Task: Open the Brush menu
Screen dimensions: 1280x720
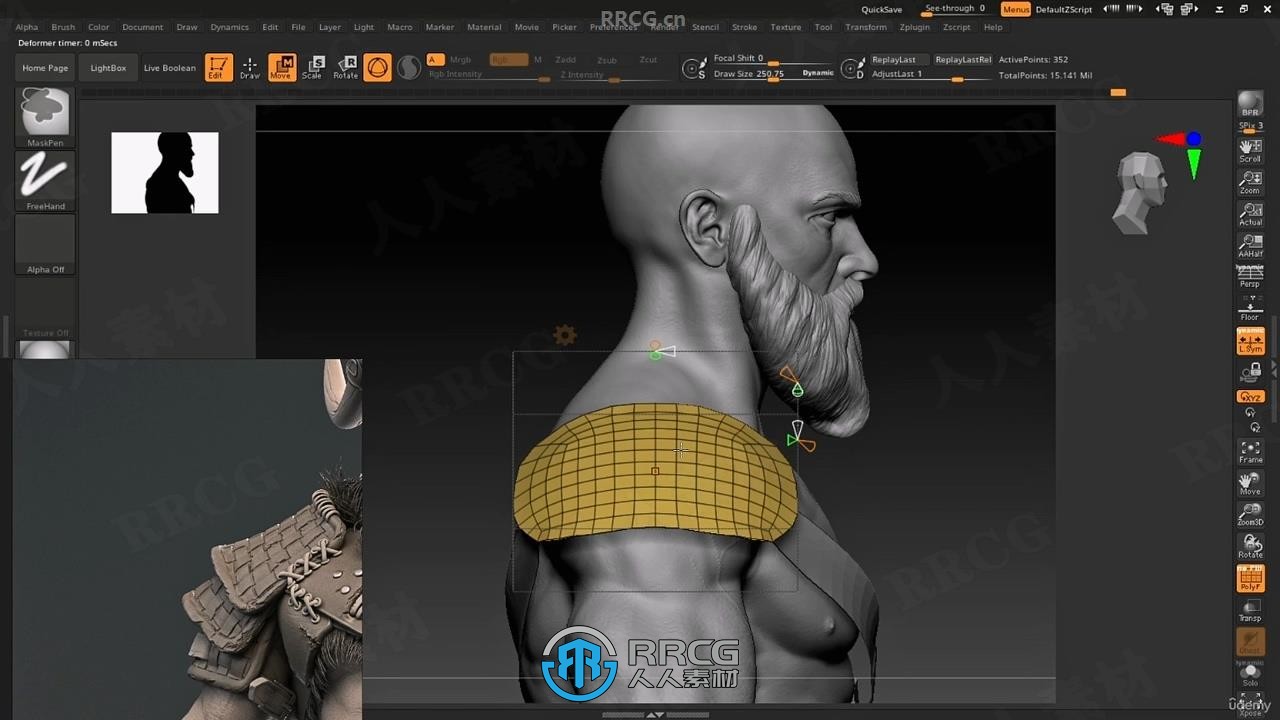Action: tap(63, 27)
